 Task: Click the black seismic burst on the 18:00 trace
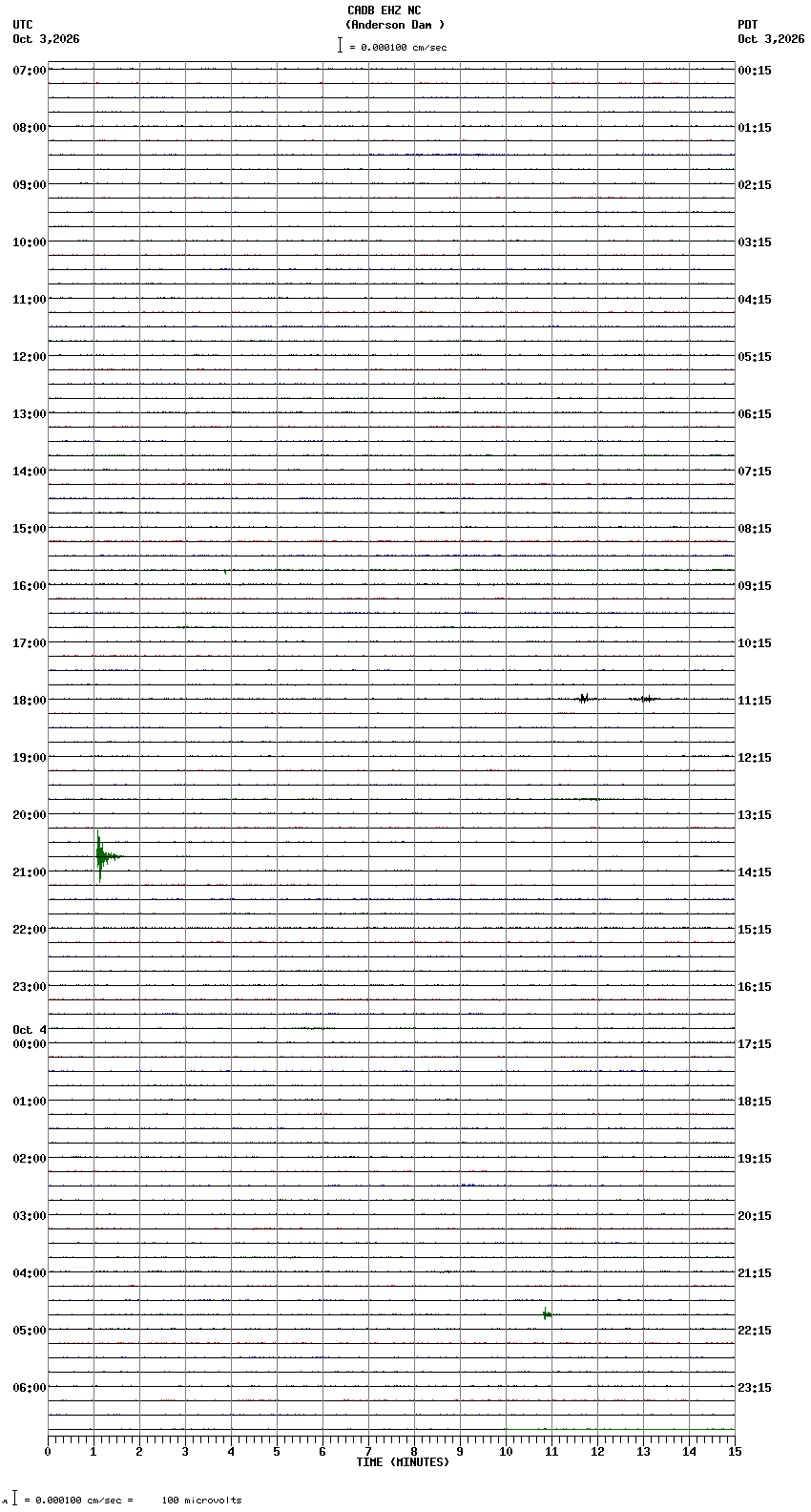[585, 699]
